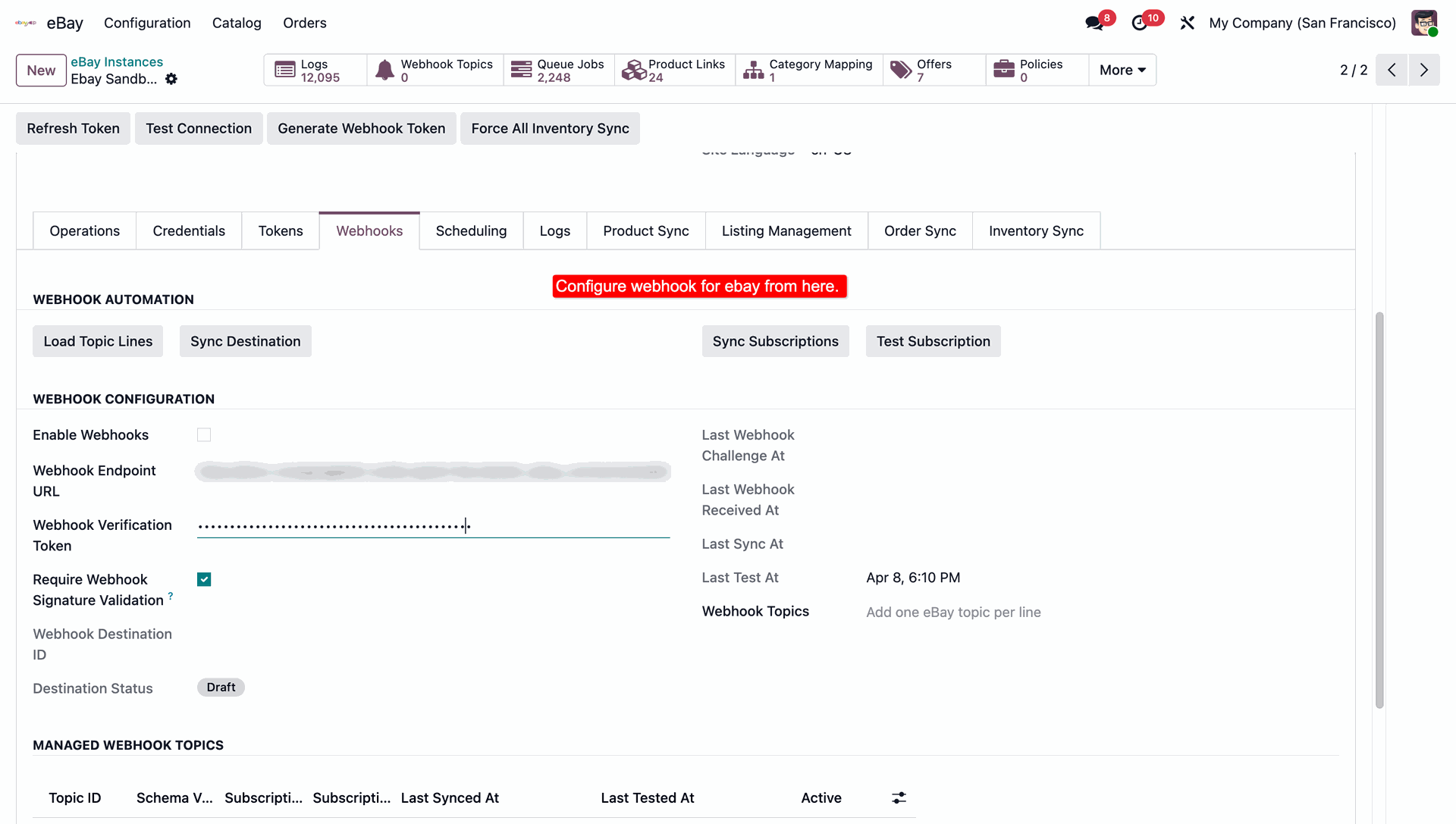
Task: Sort by Schema V... column header
Action: [174, 797]
